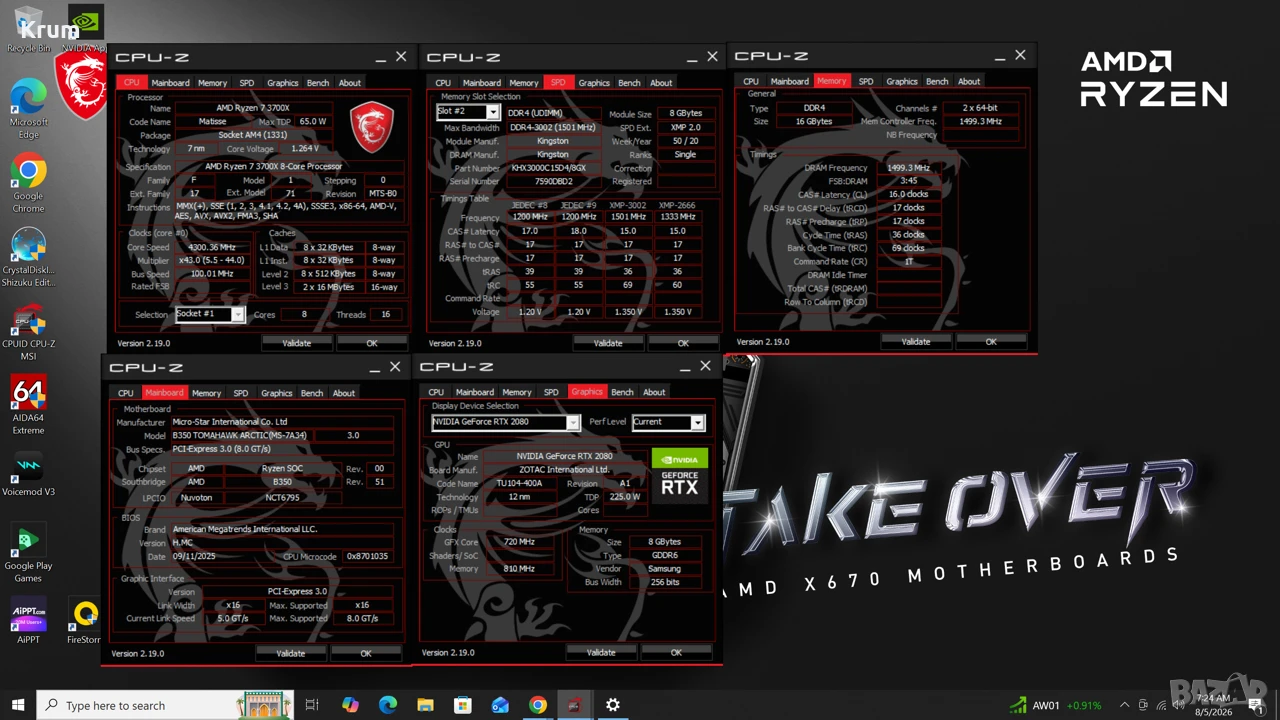
Task: Select the CPUID CPU-Z MSI desktop shortcut
Action: [x=28, y=334]
